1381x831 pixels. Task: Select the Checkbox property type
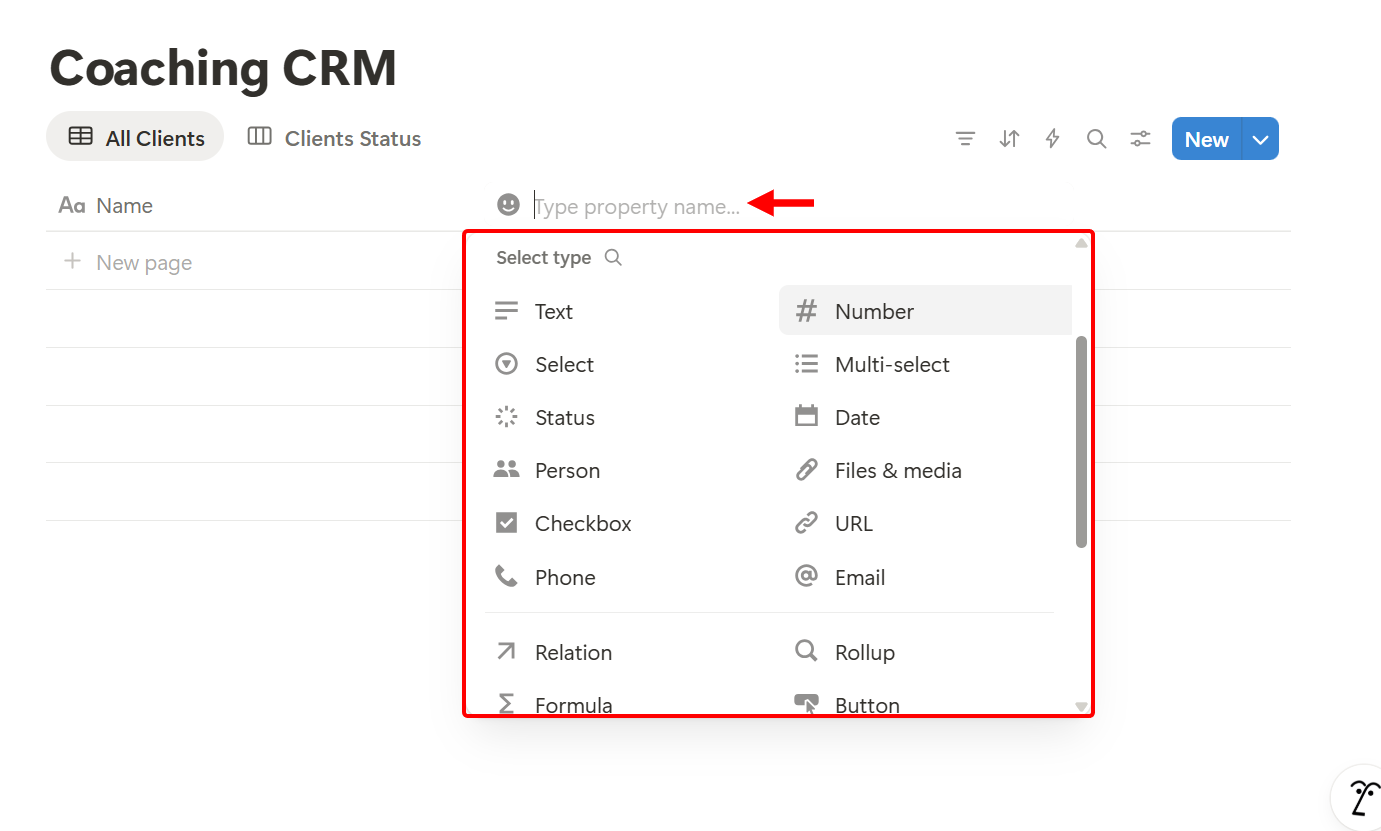[x=582, y=523]
